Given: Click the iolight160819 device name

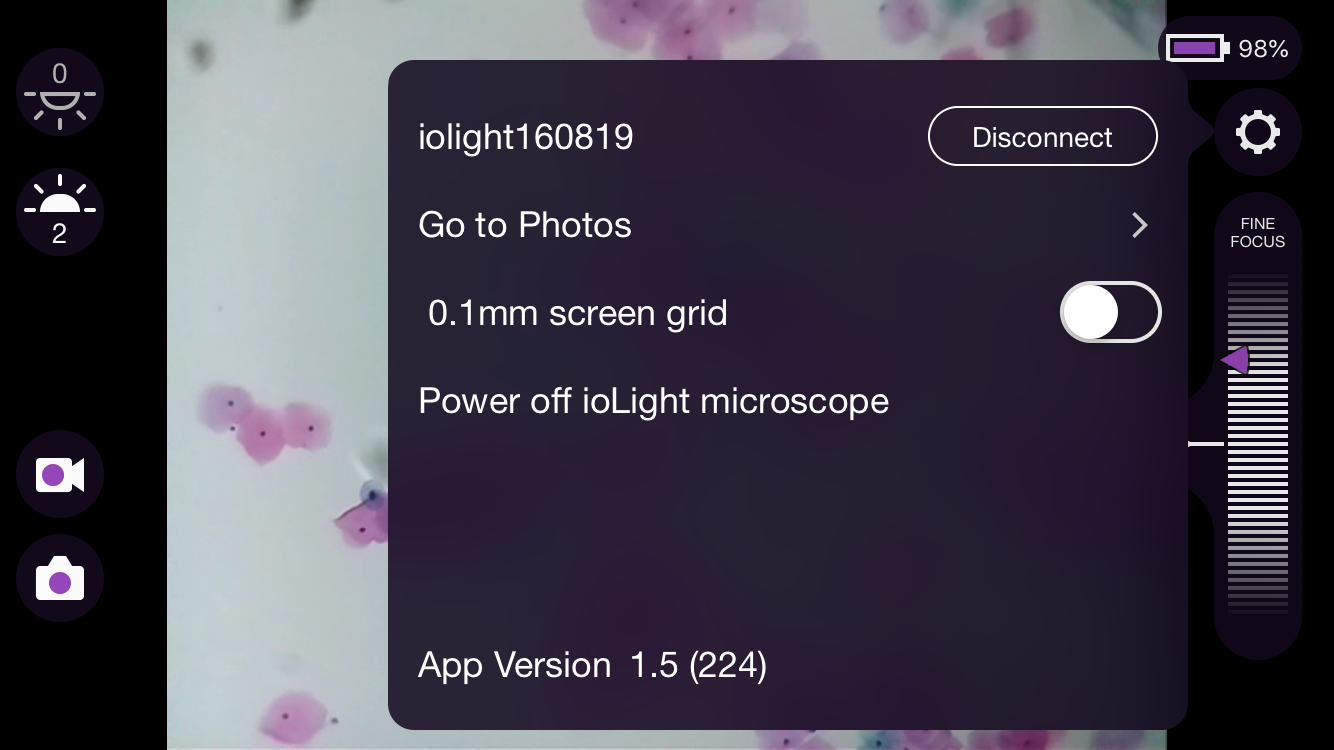Looking at the screenshot, I should [526, 136].
